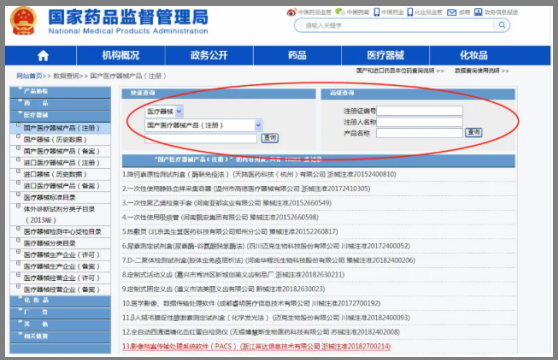Click 查询 button in advanced search panel

pos(474,132)
